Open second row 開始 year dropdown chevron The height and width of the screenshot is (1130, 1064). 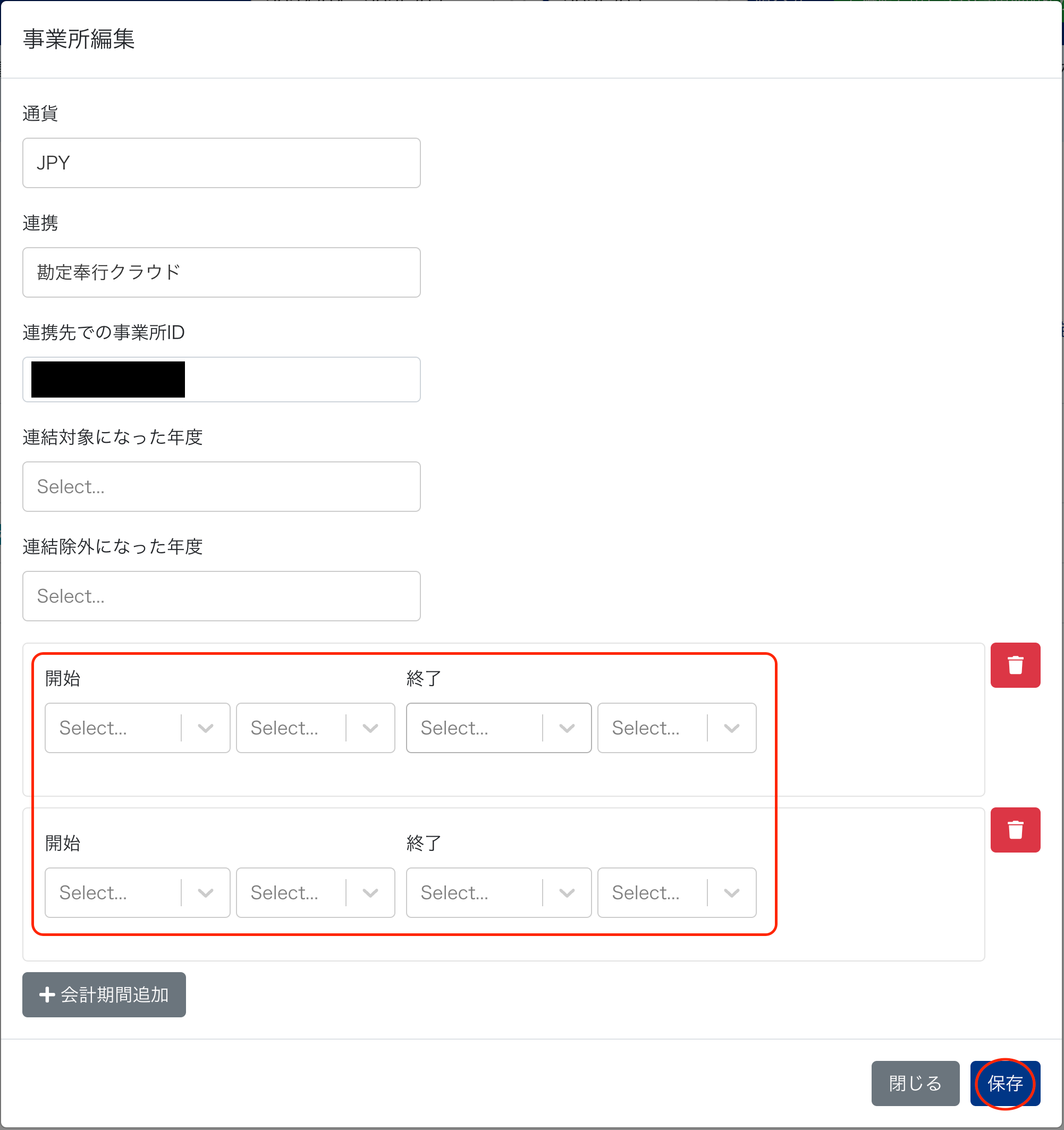point(205,893)
